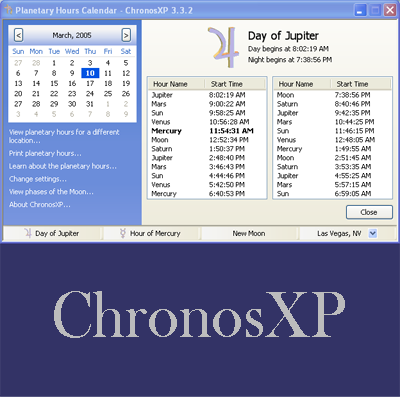Select March 31 in calendar
This screenshot has height=400, width=400.
(90, 104)
